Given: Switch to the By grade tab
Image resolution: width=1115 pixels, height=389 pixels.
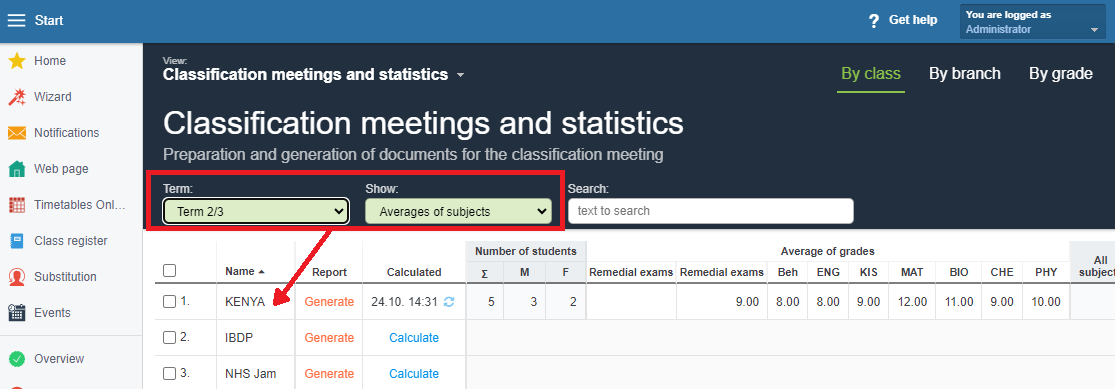Looking at the screenshot, I should (x=1060, y=73).
